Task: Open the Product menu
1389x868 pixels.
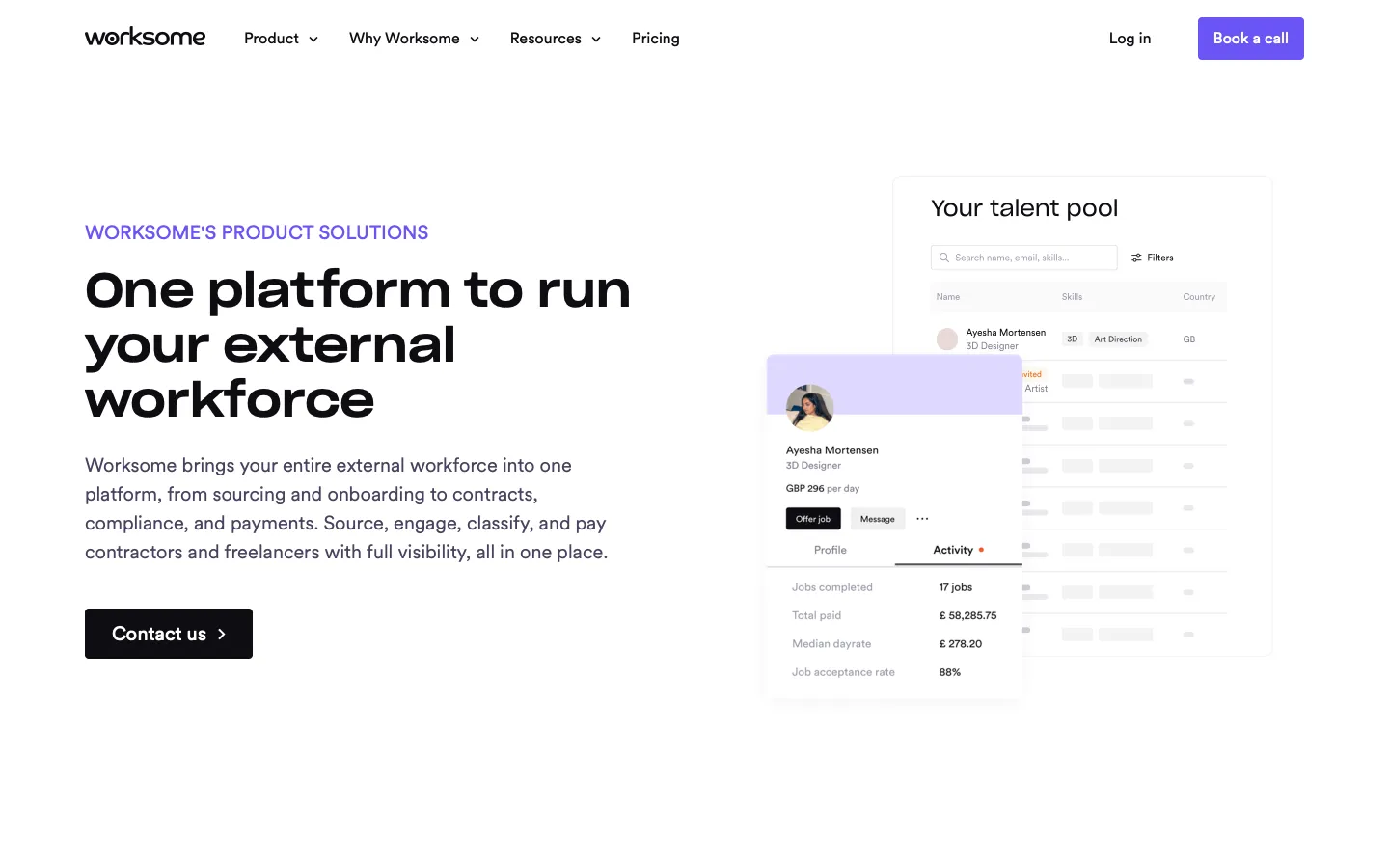Action: tap(281, 39)
